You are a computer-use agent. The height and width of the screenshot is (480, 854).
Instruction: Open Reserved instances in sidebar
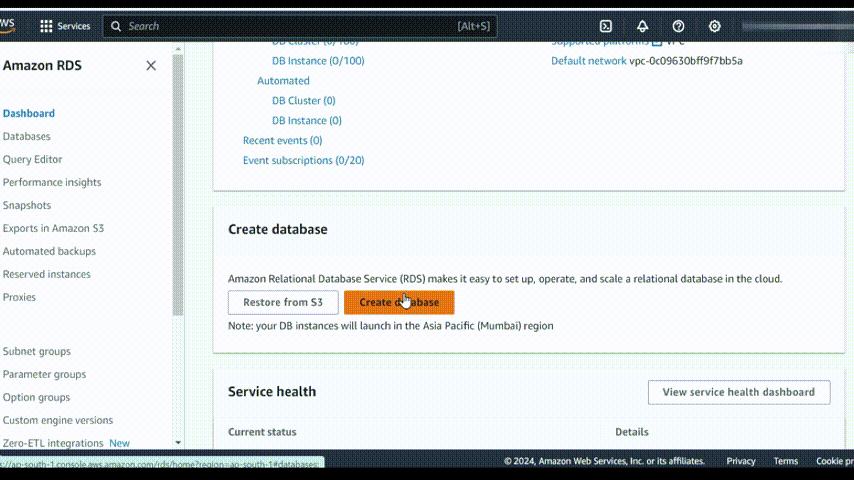[x=47, y=274]
